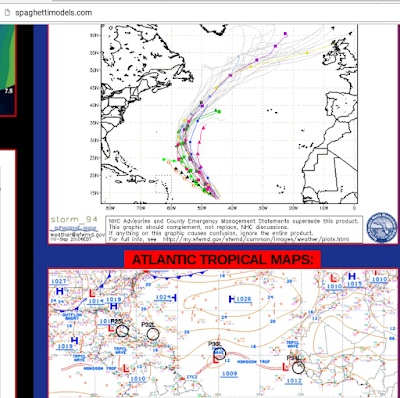The image size is (400, 398).
Task: Click the SFWMD round seal logo
Action: [382, 228]
